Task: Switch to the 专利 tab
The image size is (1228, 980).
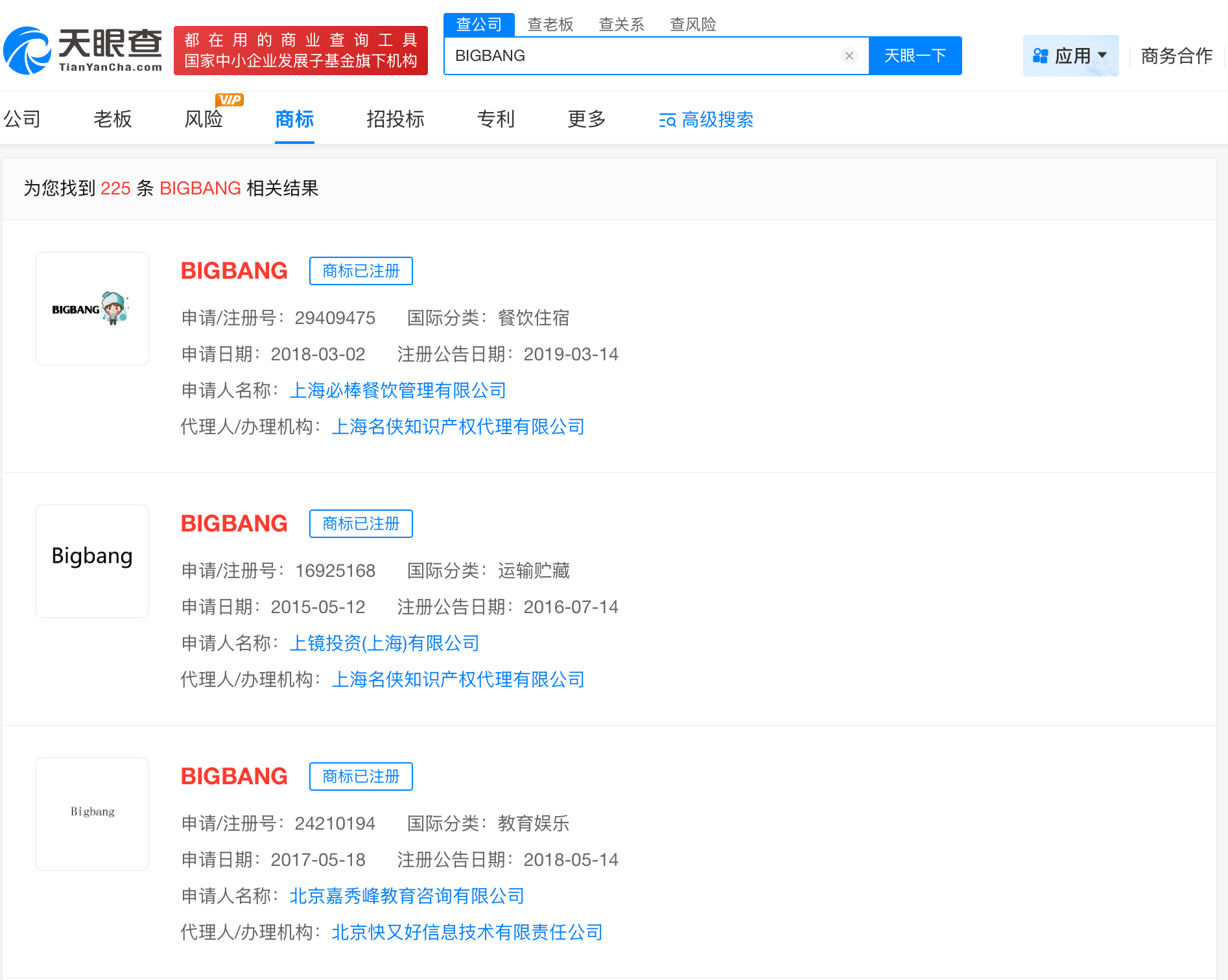Action: click(495, 120)
